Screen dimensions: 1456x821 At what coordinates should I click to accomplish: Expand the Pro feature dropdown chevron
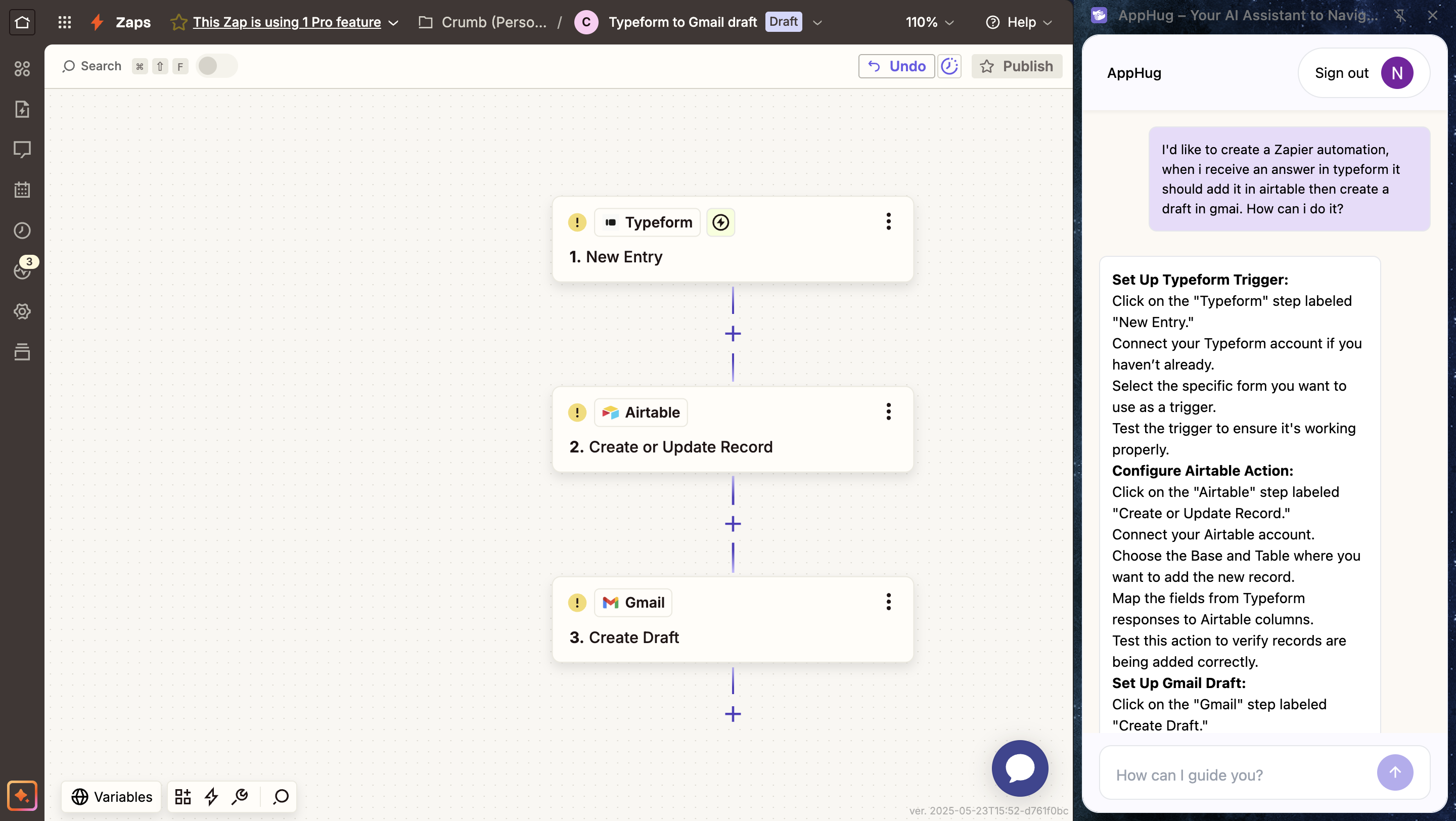[x=394, y=23]
